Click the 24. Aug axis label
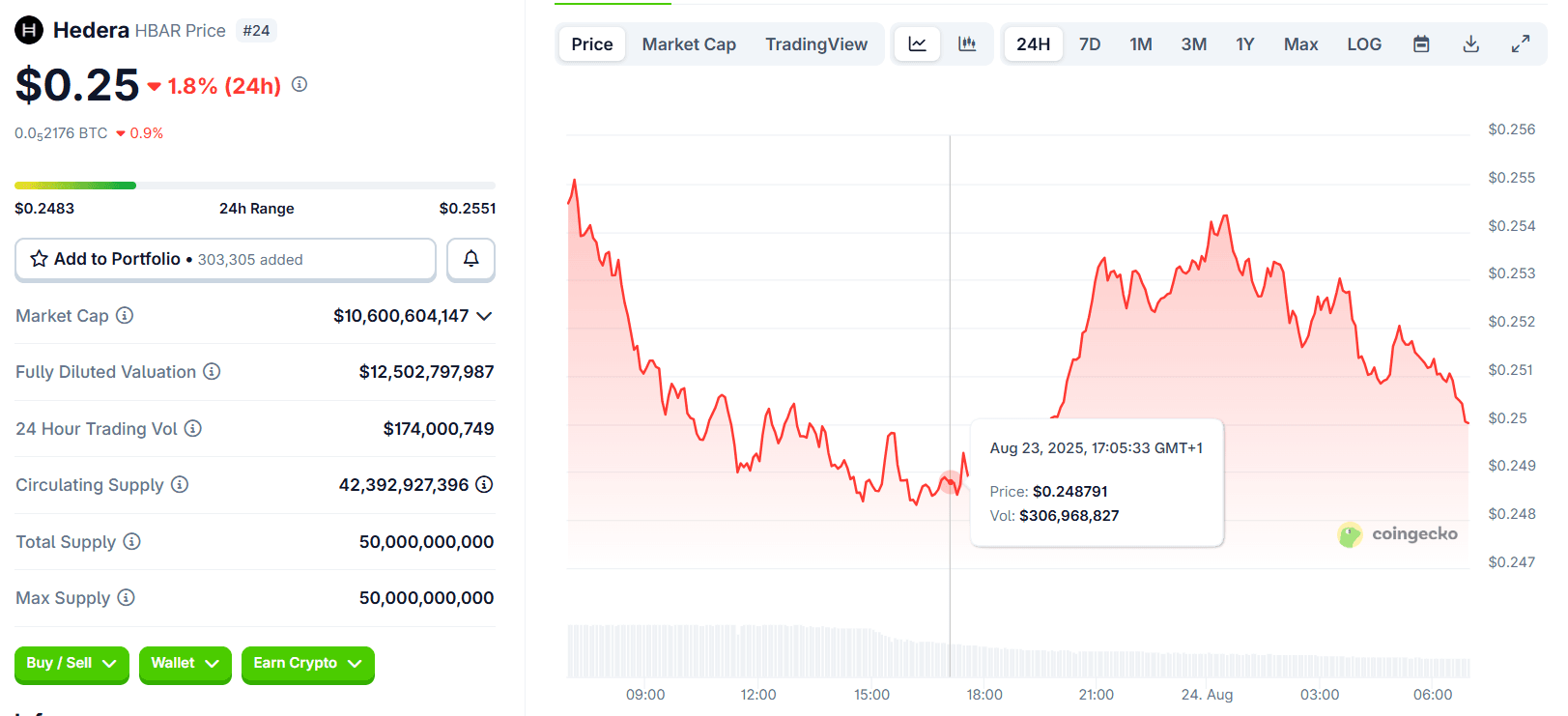 pos(1207,695)
